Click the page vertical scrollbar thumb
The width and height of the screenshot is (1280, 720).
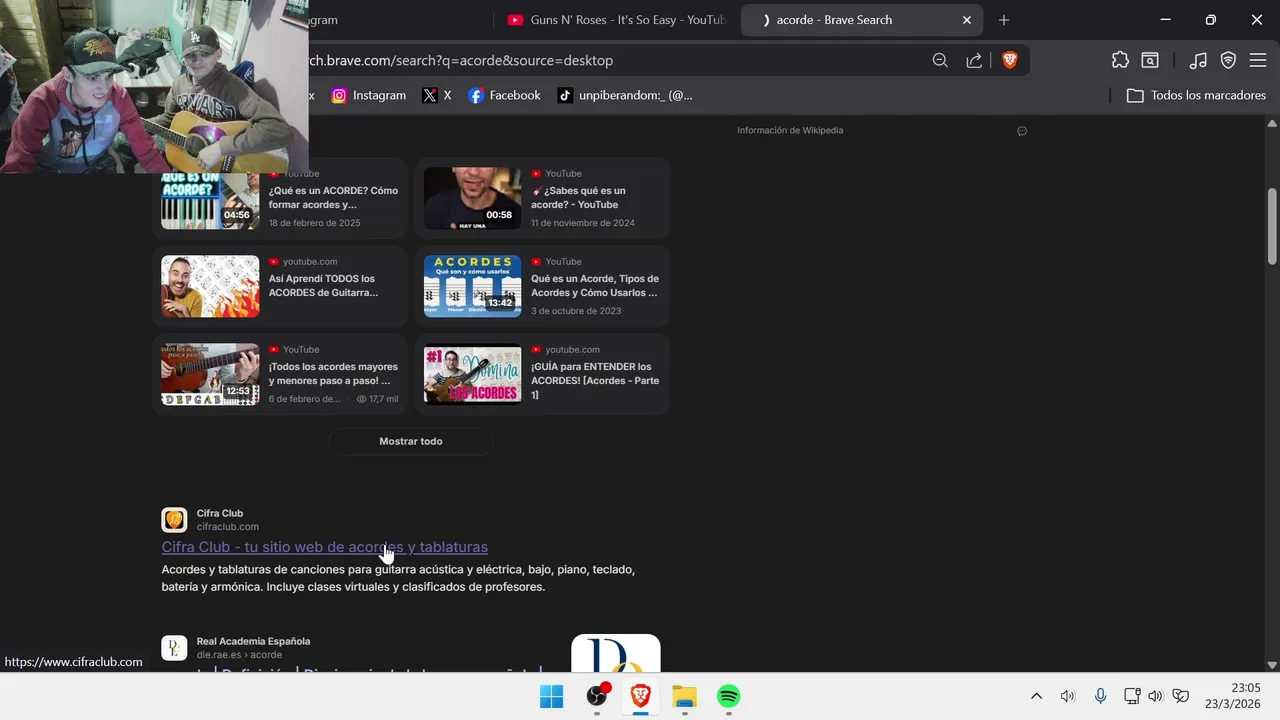(1272, 226)
